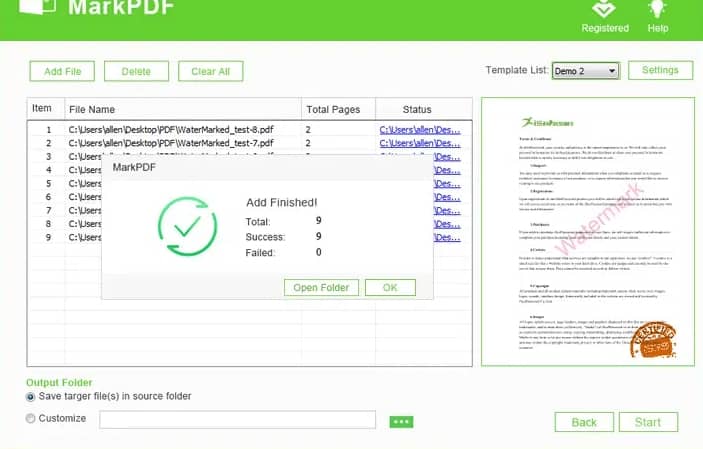Click the green checkmark success icon
The width and height of the screenshot is (703, 449).
pyautogui.click(x=187, y=227)
